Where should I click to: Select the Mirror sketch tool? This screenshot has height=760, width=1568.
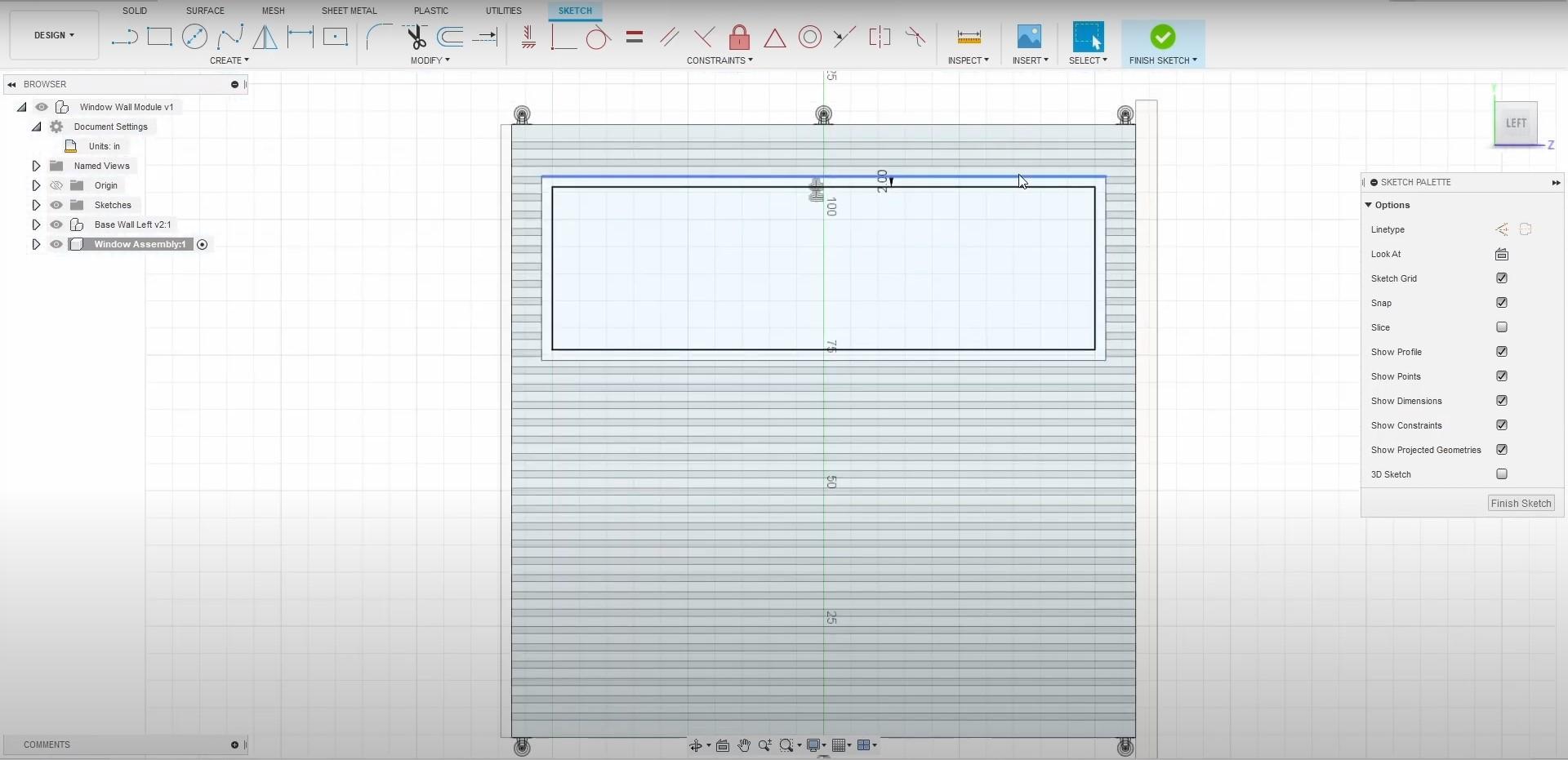click(x=265, y=37)
